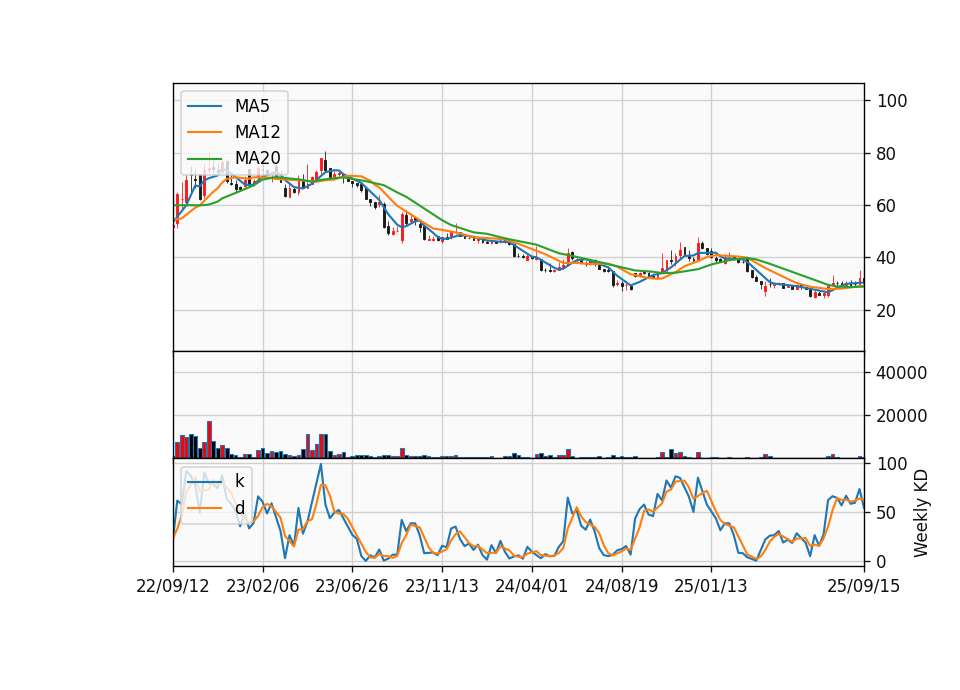The image size is (960, 690).
Task: Click the price axis value 40
Action: click(x=886, y=258)
